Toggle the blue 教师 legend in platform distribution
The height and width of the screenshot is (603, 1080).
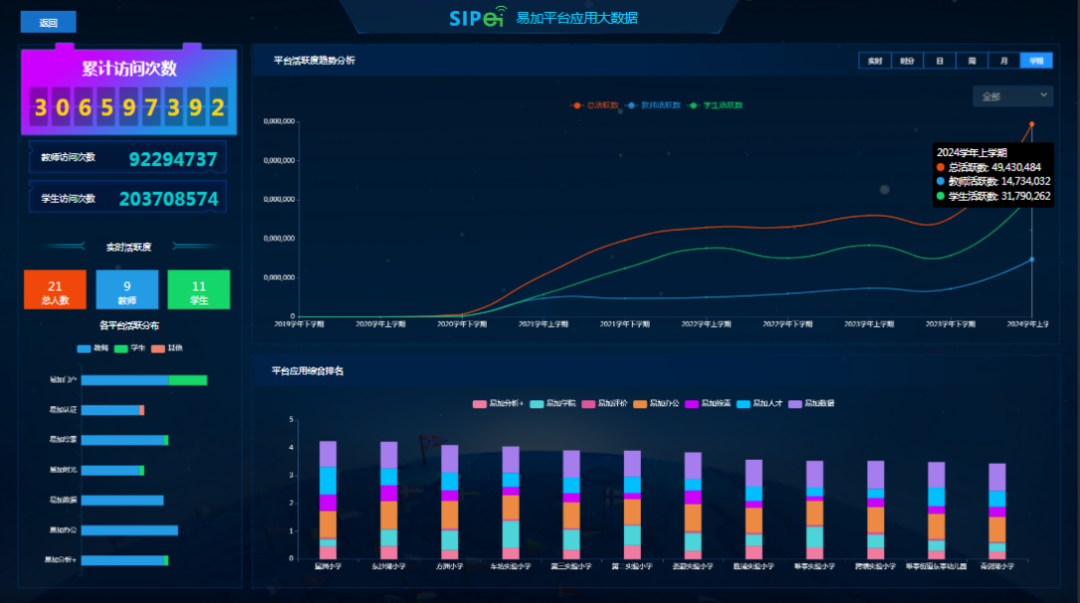[x=93, y=348]
